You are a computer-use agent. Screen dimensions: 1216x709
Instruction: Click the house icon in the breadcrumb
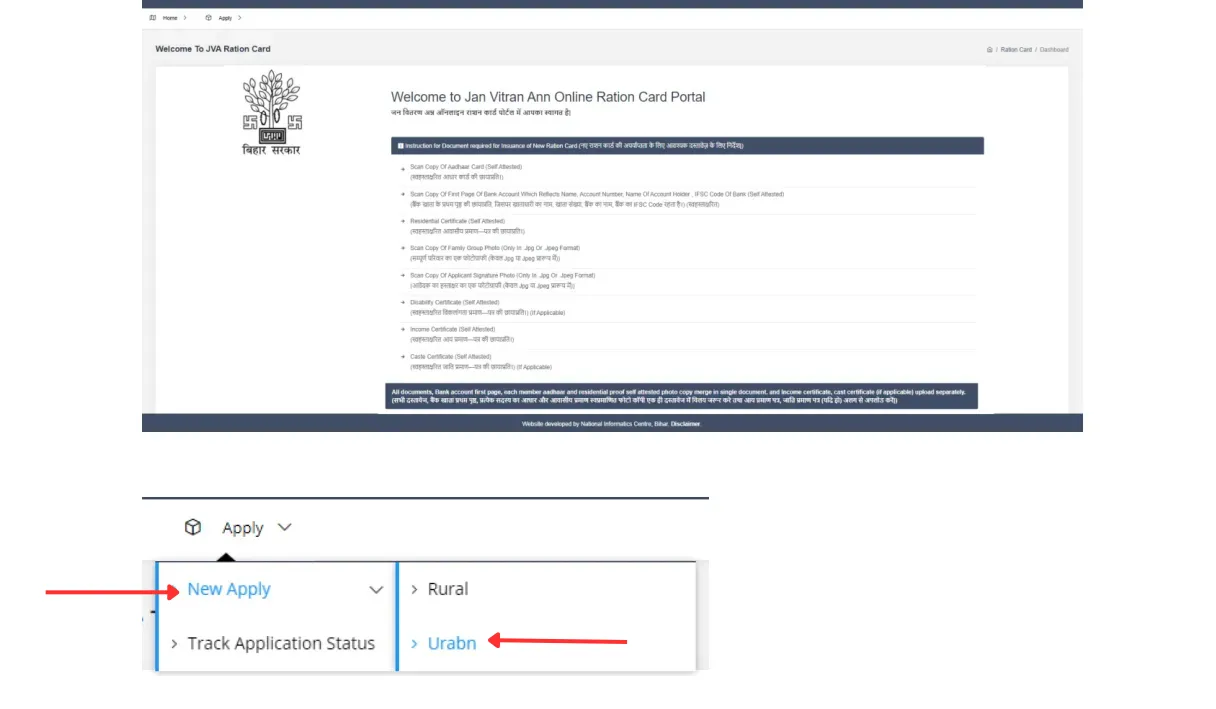tap(989, 49)
